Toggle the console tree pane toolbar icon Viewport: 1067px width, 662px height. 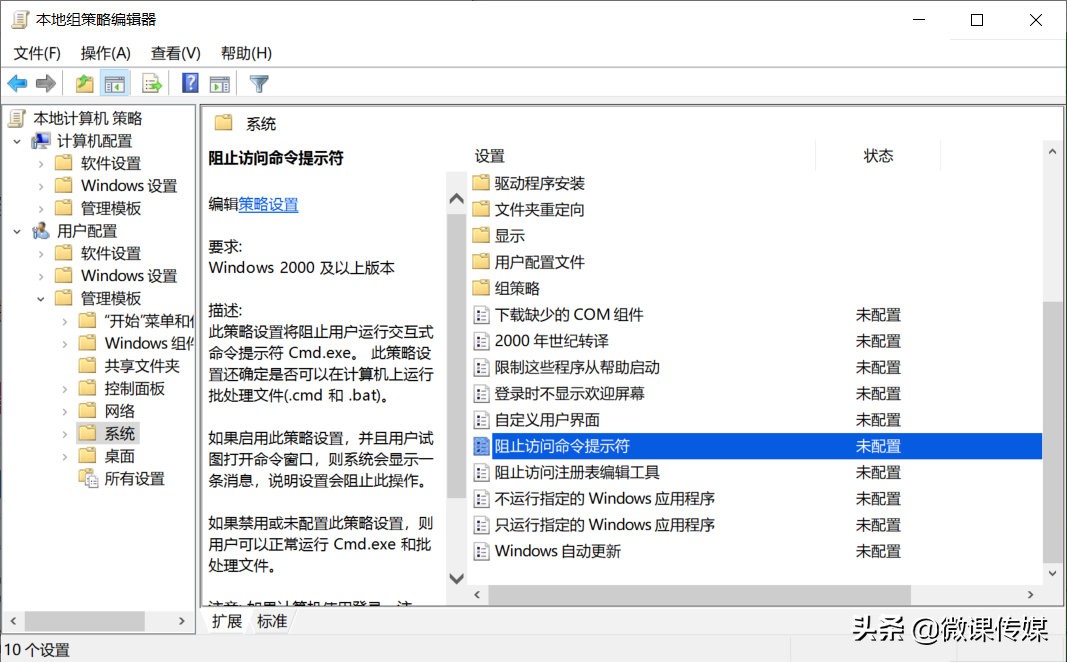115,83
